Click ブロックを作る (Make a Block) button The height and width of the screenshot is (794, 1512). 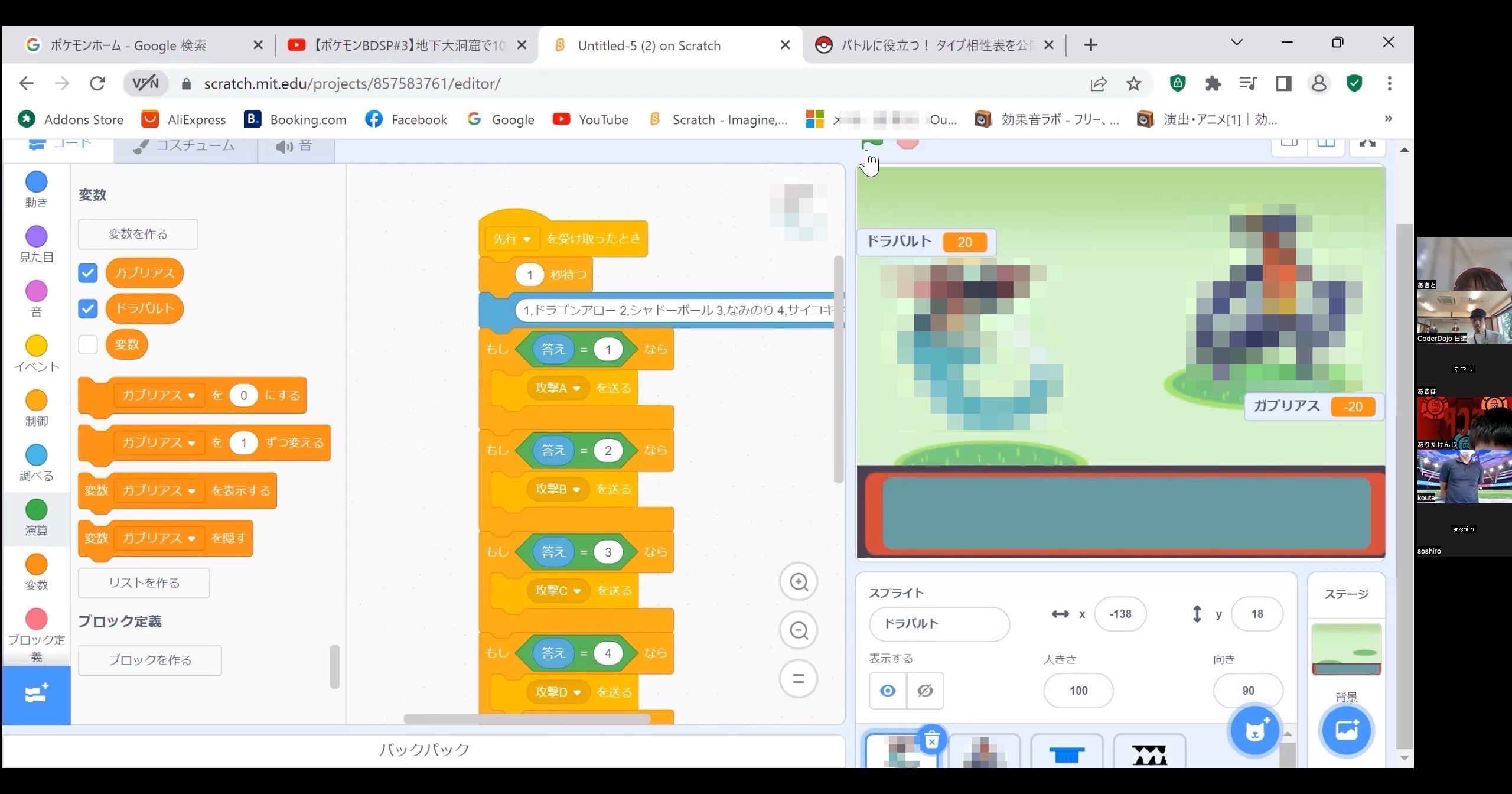click(150, 660)
